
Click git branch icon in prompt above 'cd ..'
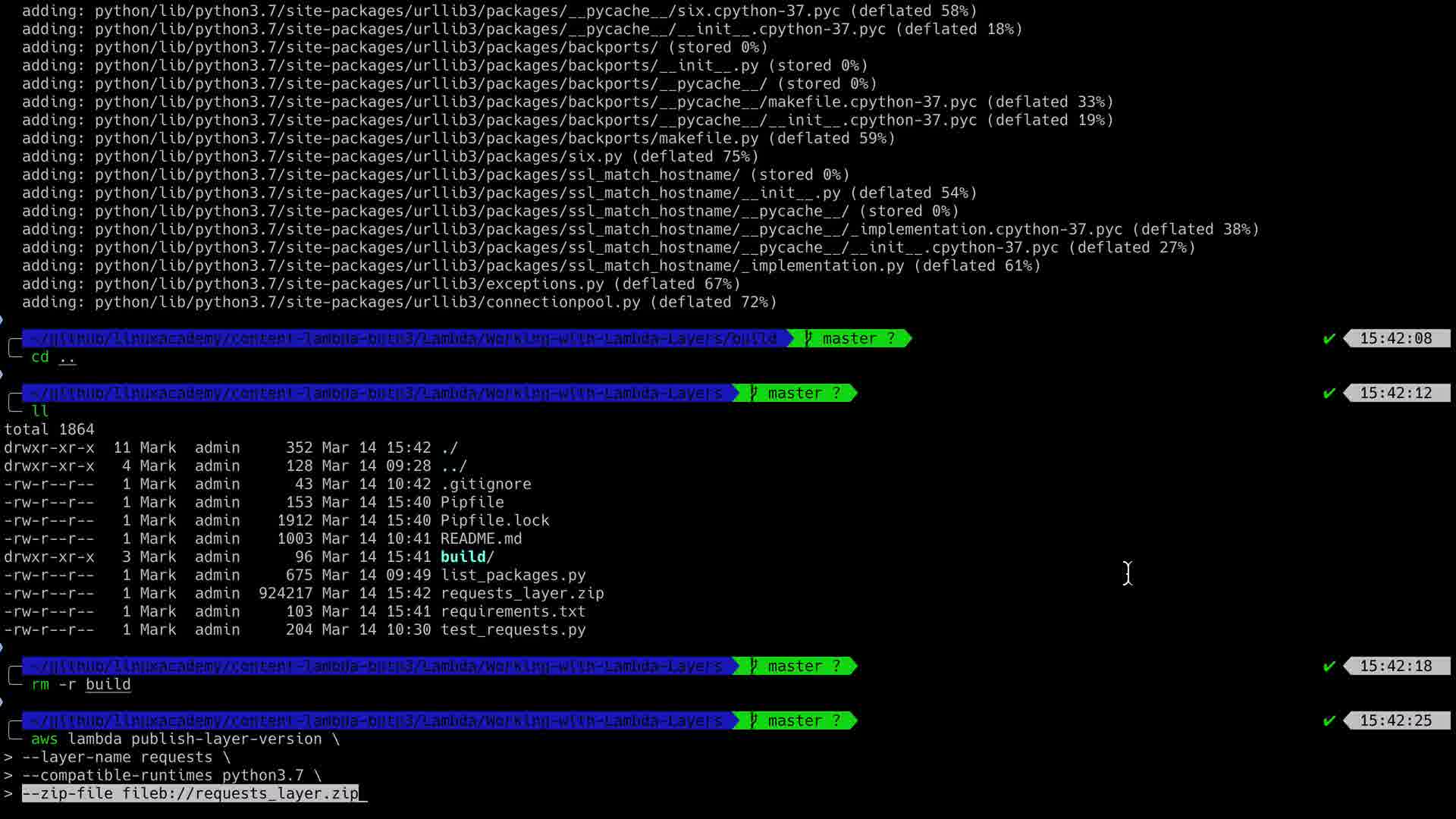(808, 339)
